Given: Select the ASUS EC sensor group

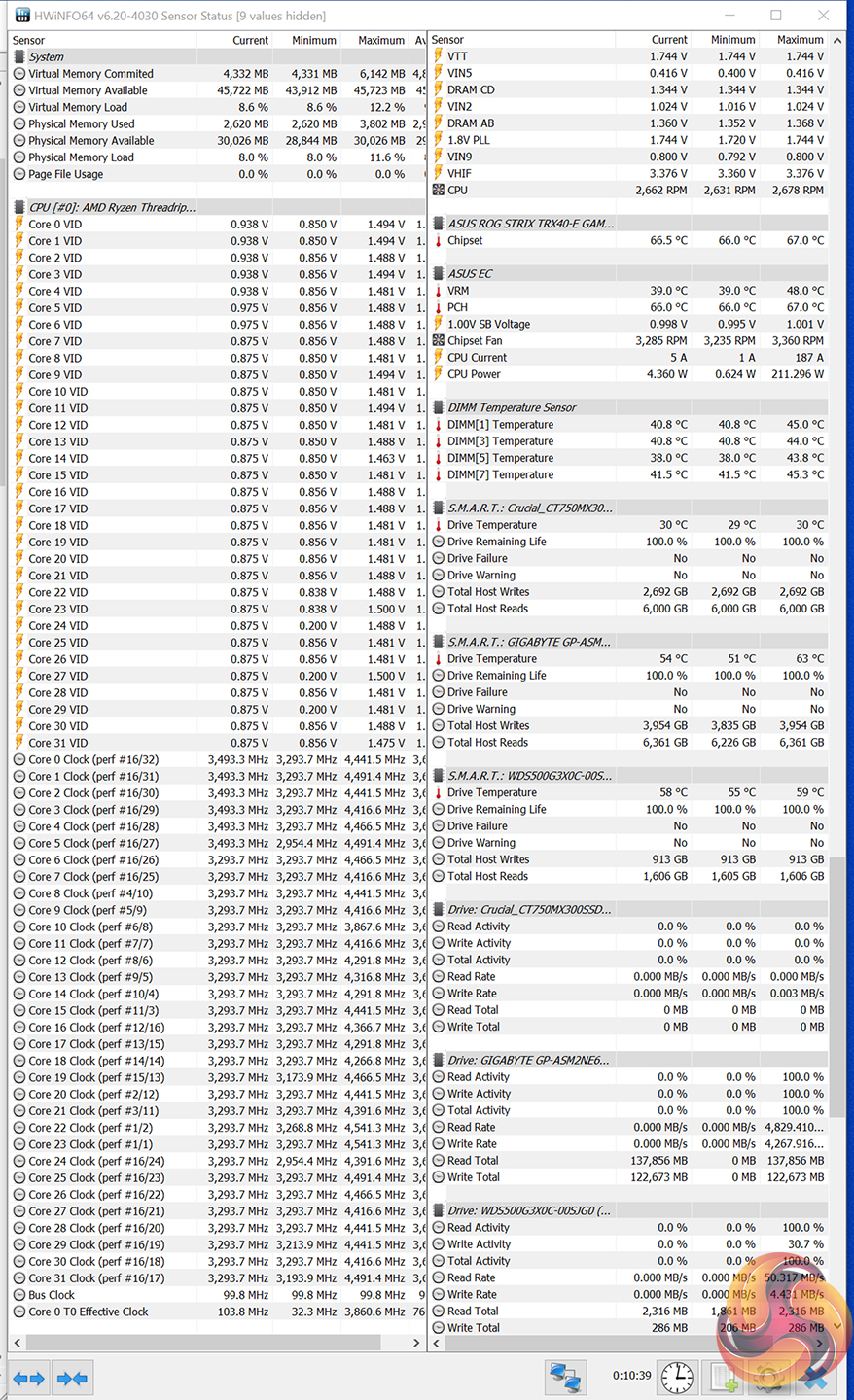Looking at the screenshot, I should (628, 274).
